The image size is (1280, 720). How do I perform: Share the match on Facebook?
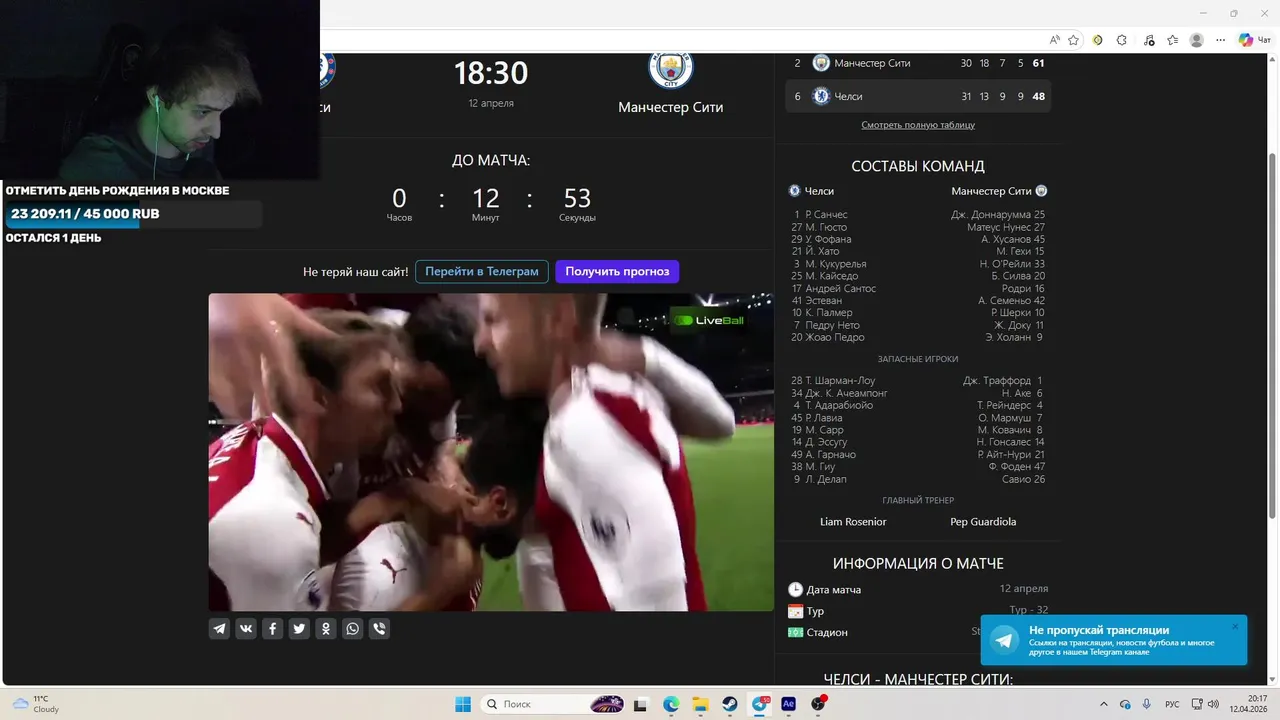(x=272, y=629)
